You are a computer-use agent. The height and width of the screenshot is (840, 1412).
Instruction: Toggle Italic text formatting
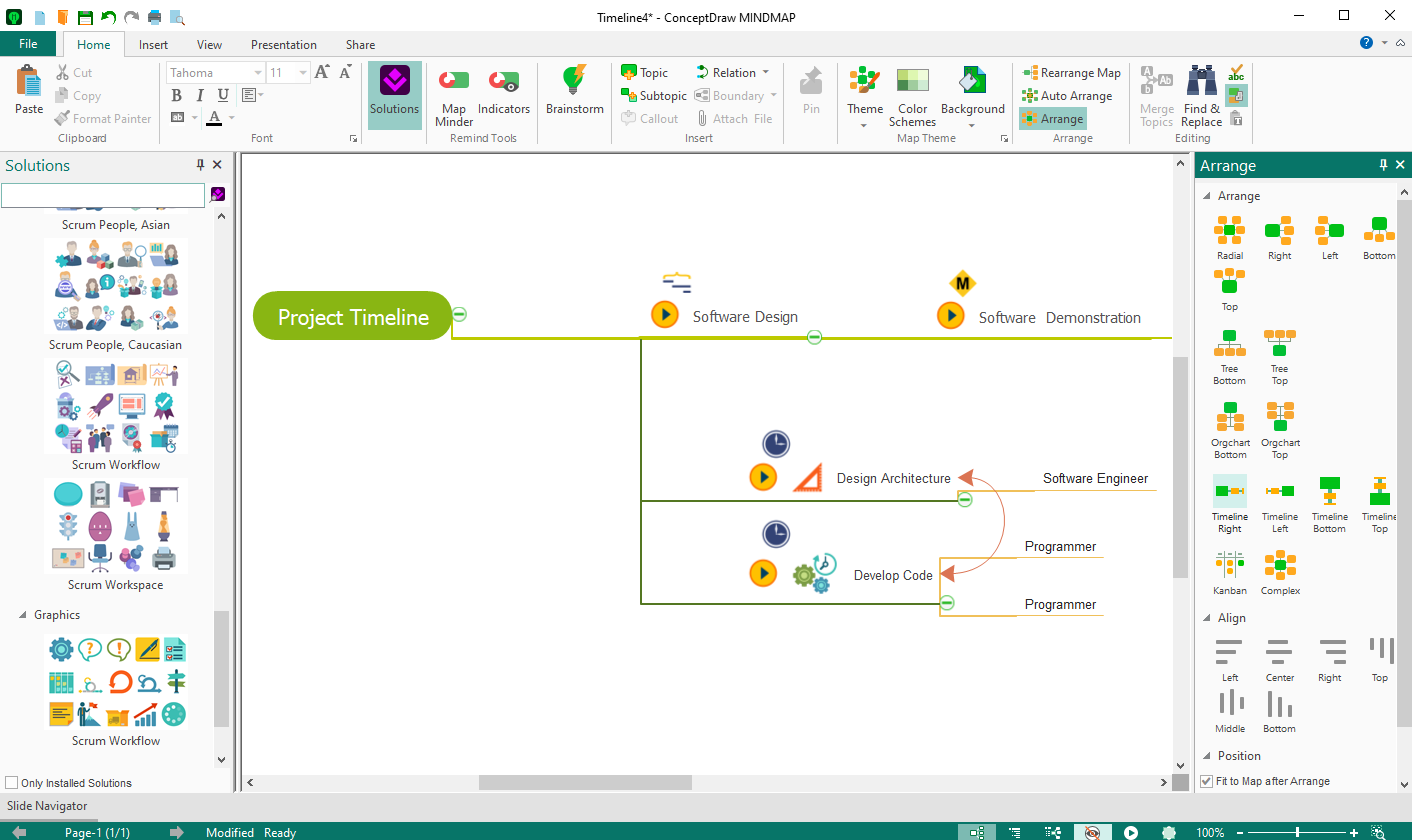coord(199,95)
